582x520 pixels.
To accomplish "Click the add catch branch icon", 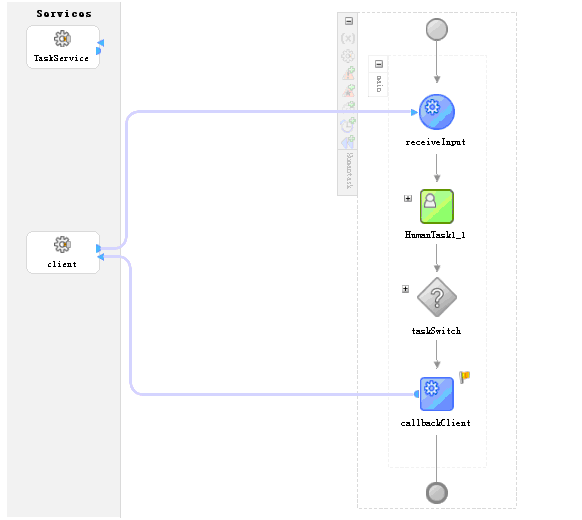I will (x=349, y=73).
